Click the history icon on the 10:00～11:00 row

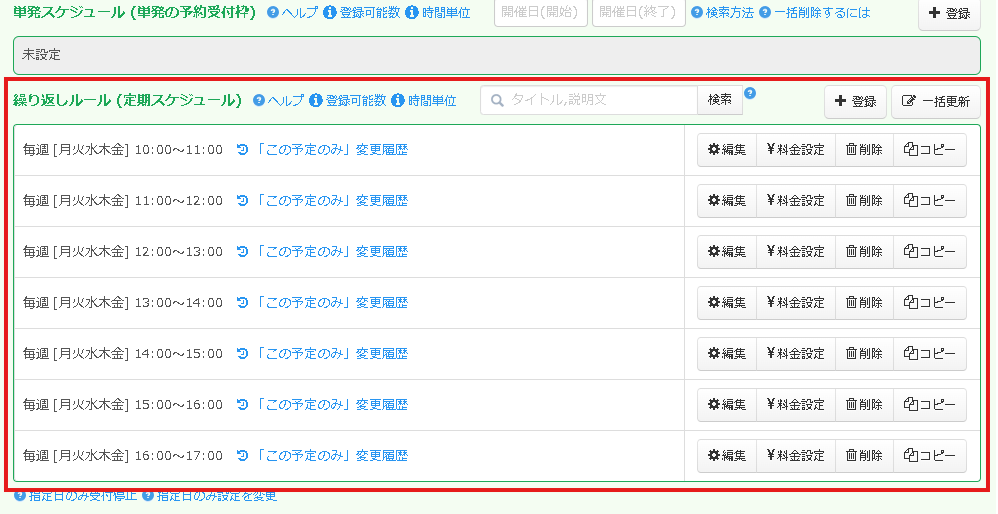point(242,150)
